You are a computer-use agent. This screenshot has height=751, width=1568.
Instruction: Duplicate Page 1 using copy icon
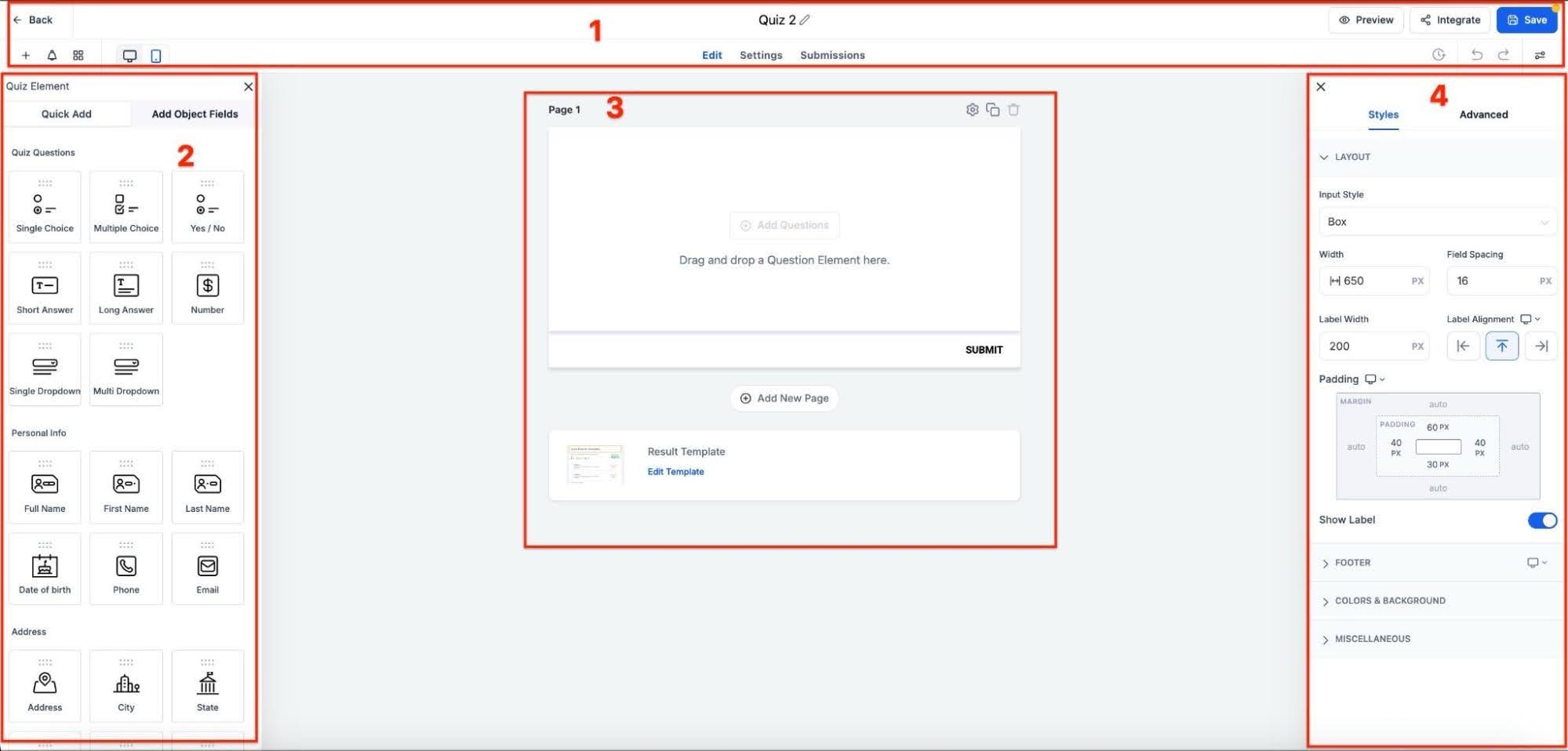coord(992,109)
